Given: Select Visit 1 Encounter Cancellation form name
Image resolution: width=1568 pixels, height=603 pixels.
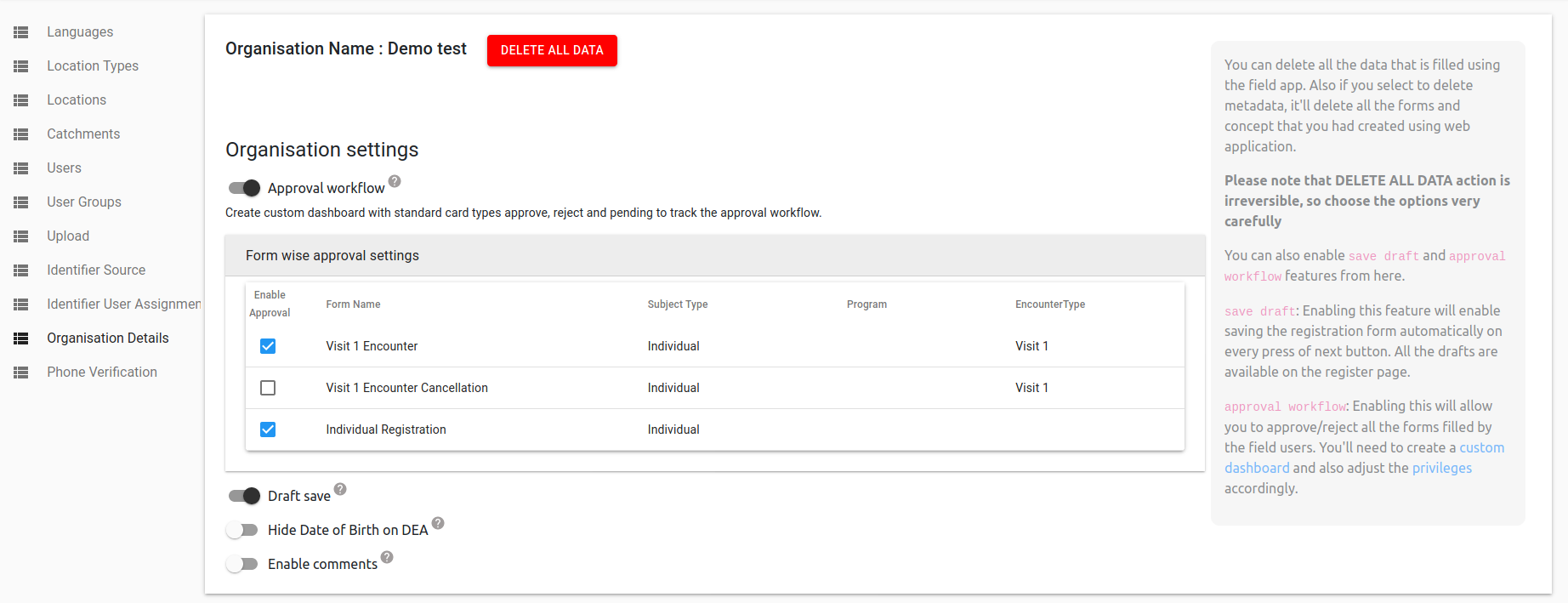Looking at the screenshot, I should pos(406,388).
